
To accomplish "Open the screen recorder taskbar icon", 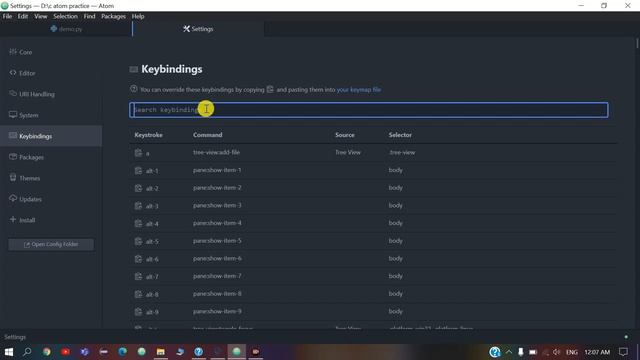I will pyautogui.click(x=256, y=352).
